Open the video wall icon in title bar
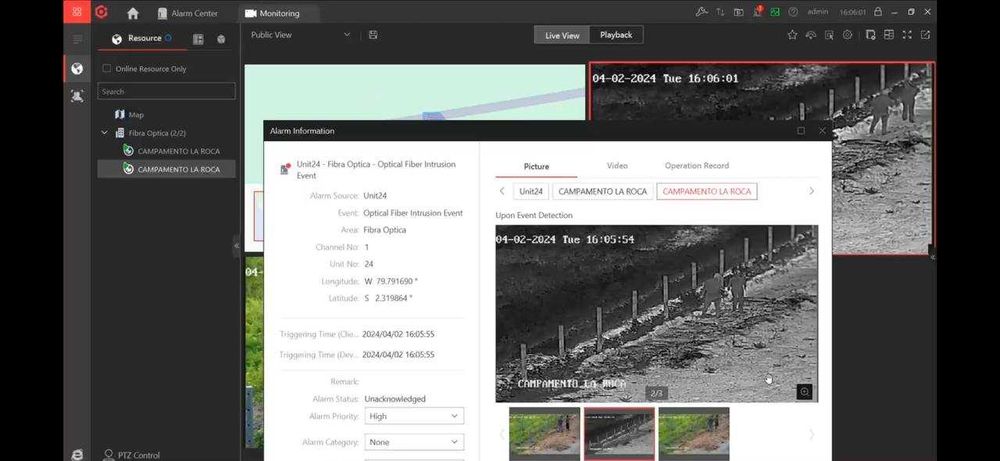Image resolution: width=1000 pixels, height=461 pixels. (x=739, y=12)
